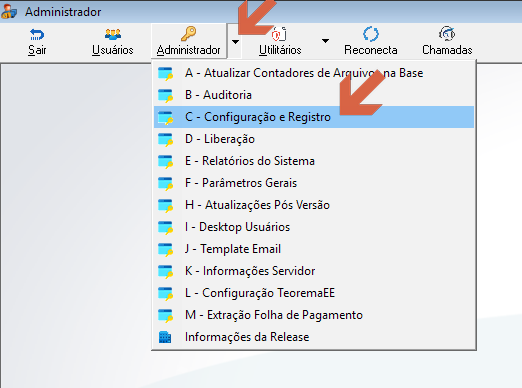
Task: Click icon beside M - Extração Folha de Pagamento
Action: coord(166,315)
